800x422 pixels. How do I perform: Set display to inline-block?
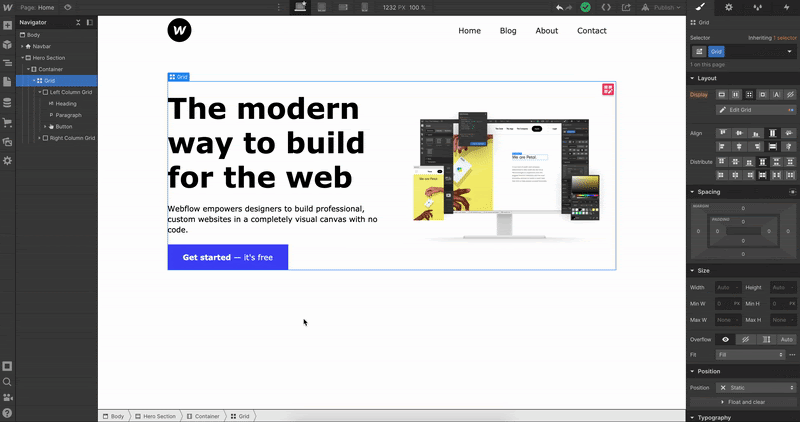763,94
